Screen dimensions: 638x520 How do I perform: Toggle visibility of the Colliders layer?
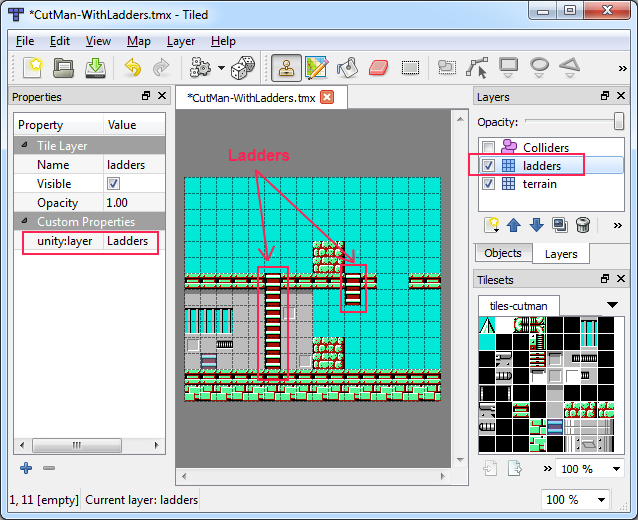(x=488, y=147)
